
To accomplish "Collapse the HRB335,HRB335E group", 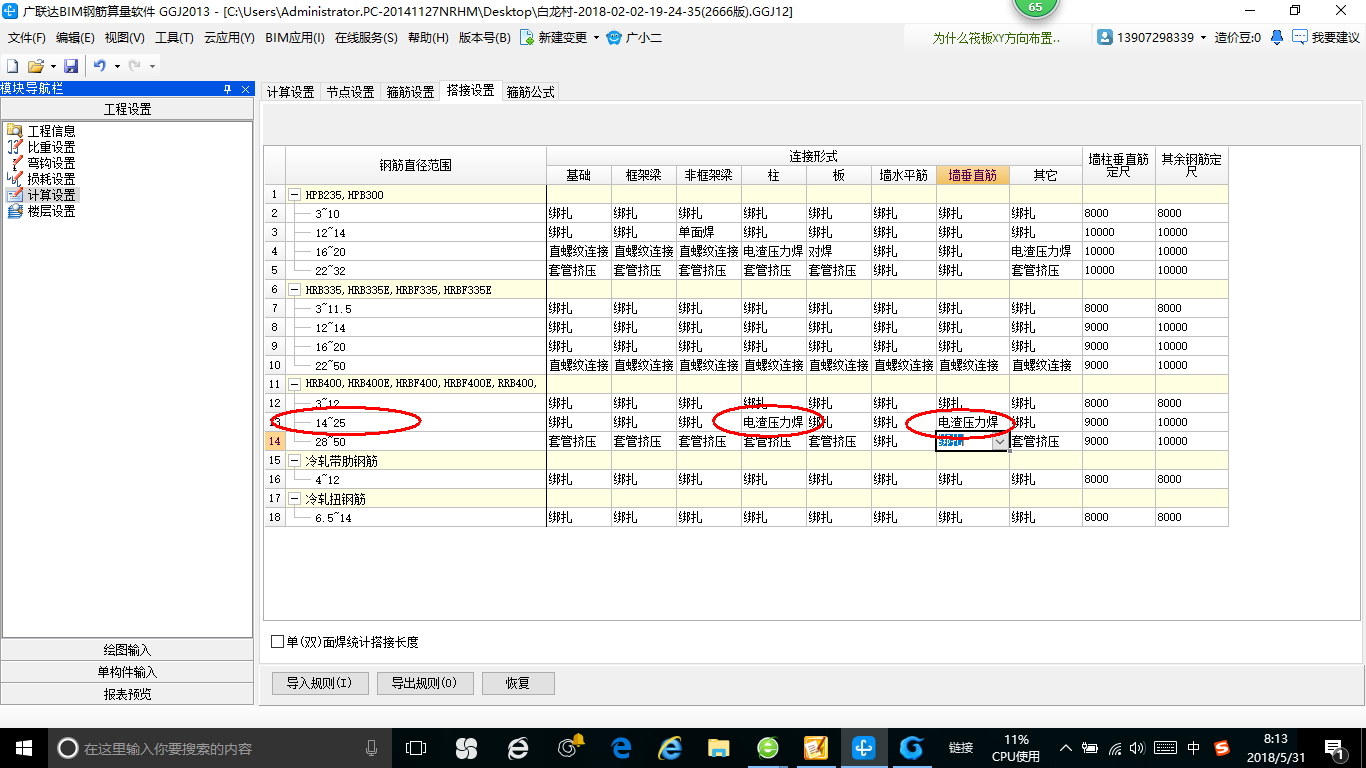I will pos(295,290).
